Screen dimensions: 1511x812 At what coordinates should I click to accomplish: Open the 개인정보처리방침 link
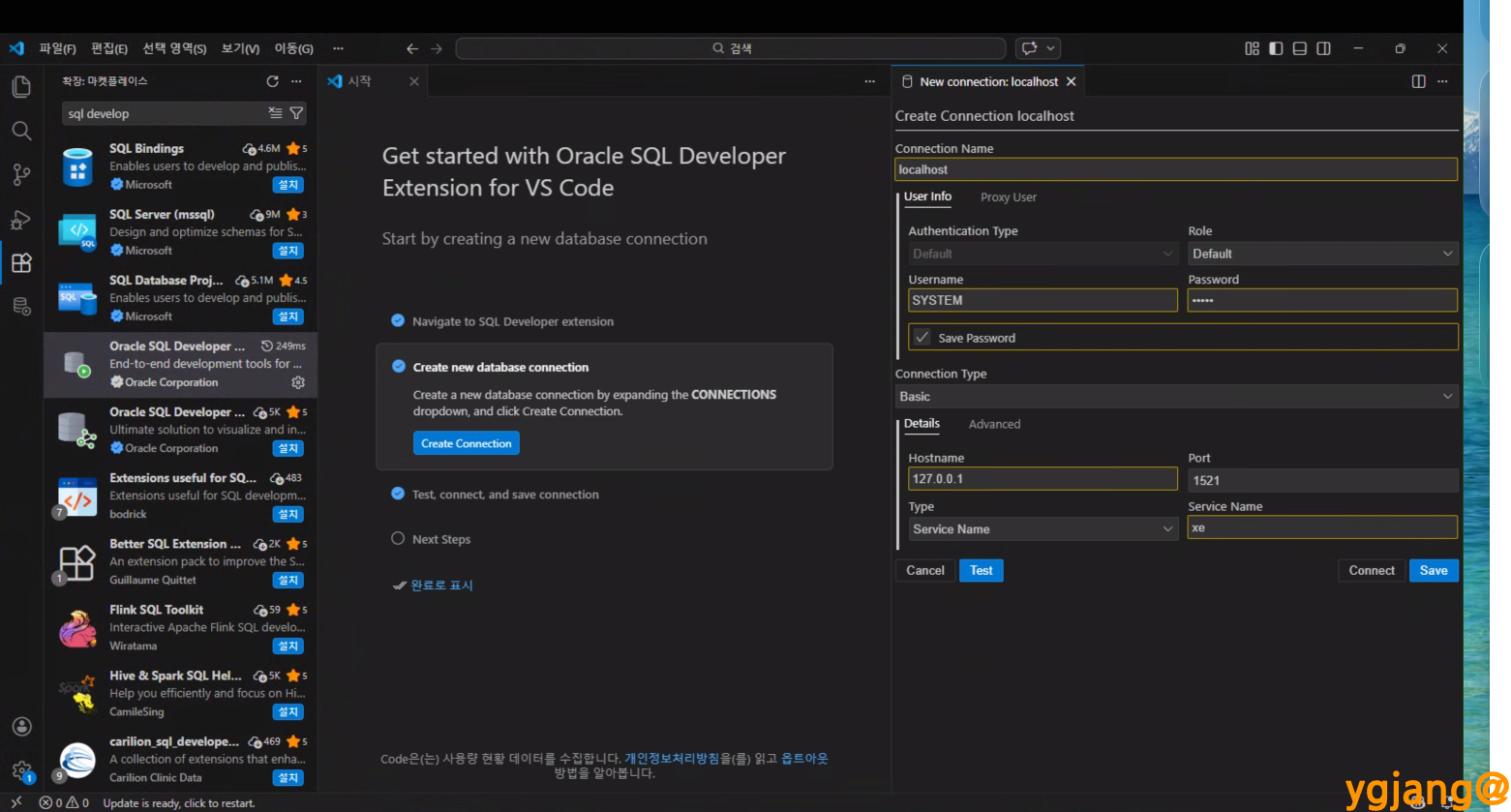672,758
